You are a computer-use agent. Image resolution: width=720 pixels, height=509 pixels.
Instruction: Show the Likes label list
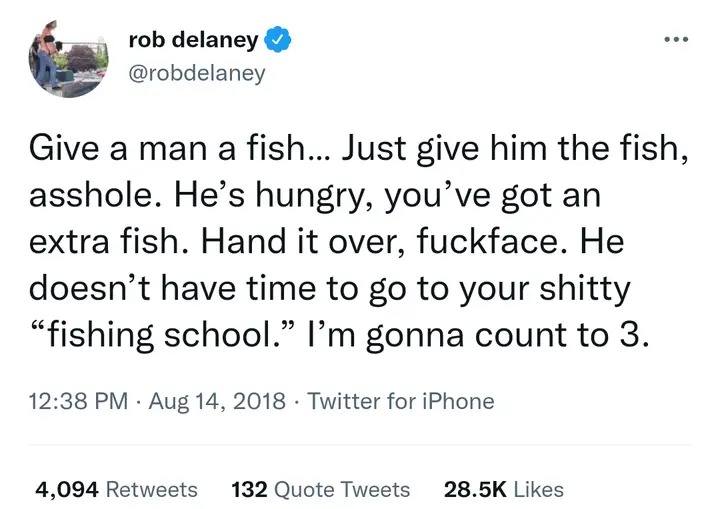click(539, 489)
